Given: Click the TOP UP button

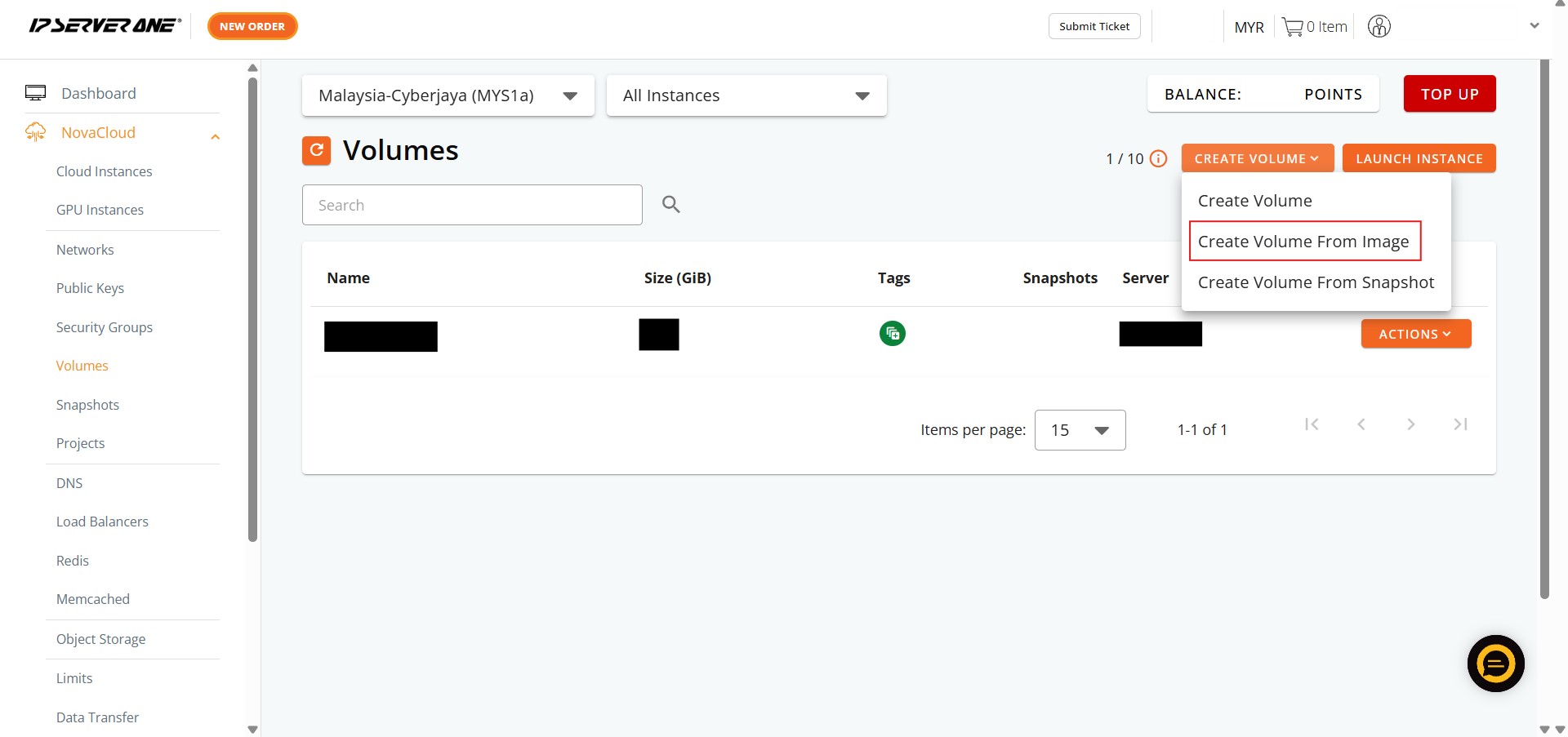Looking at the screenshot, I should tap(1449, 94).
